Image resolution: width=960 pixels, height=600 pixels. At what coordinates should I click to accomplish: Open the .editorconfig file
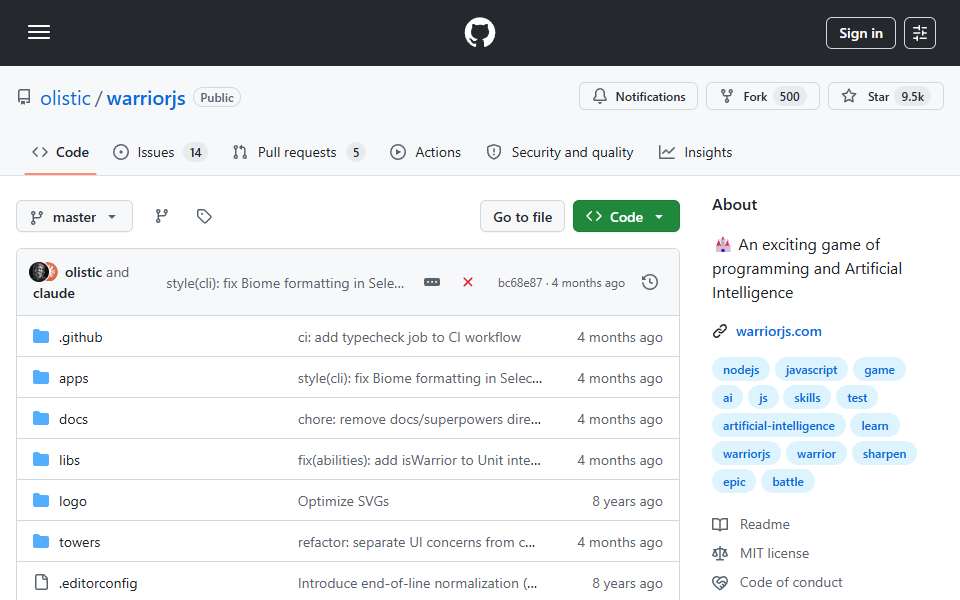(x=98, y=583)
